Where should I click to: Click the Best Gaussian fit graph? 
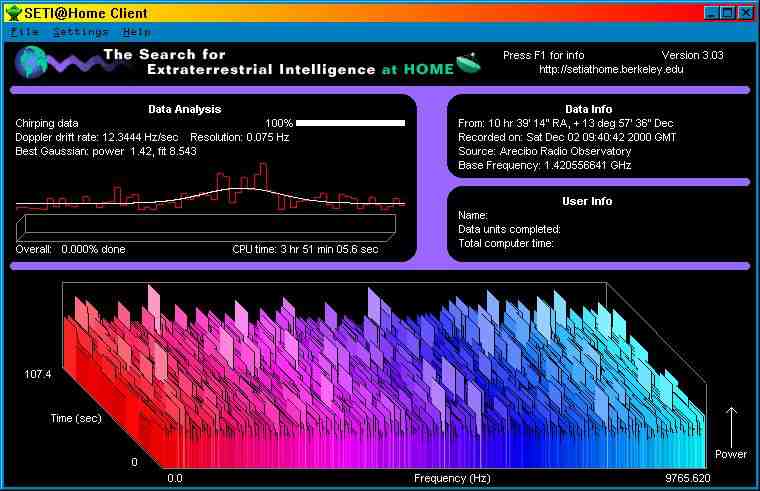pyautogui.click(x=210, y=187)
